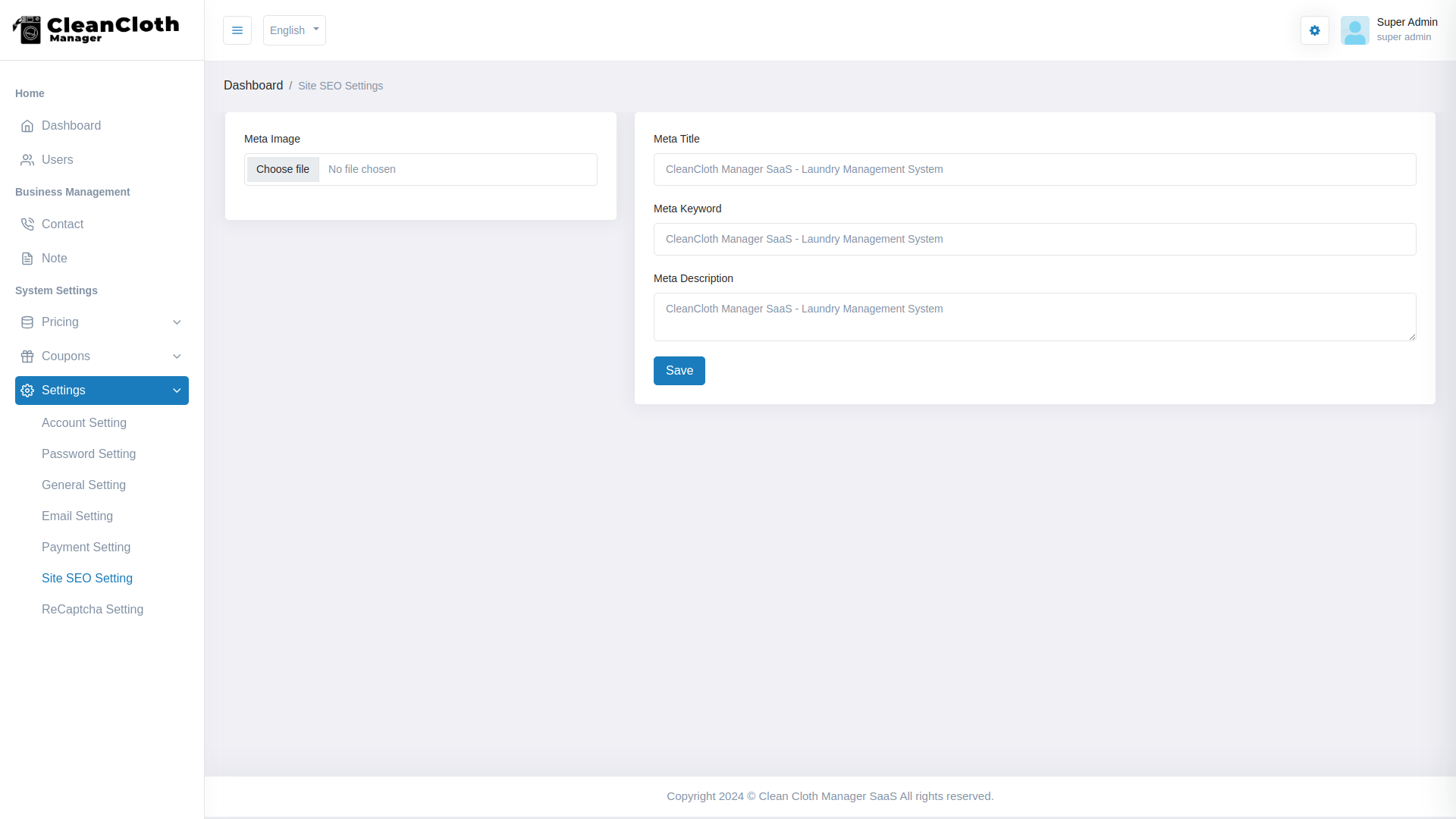Open the settings gear in the top bar
The width and height of the screenshot is (1456, 819).
1314,30
